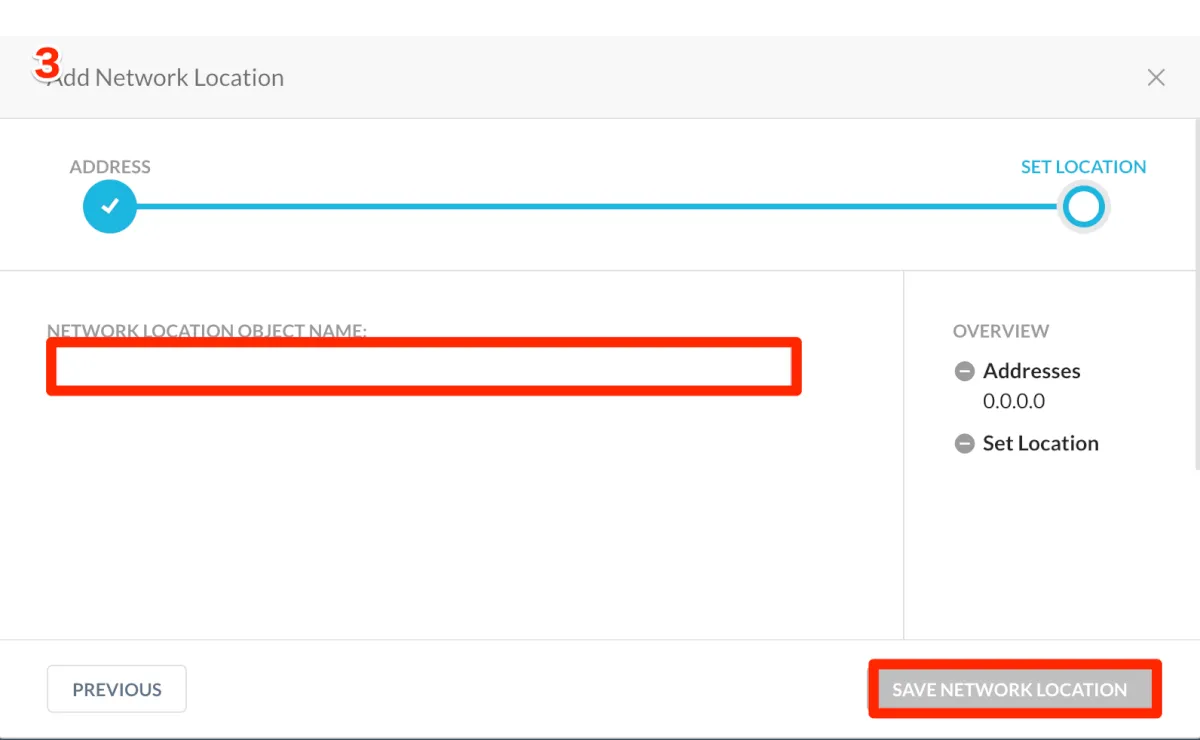Click the blue progress line between steps

point(596,207)
